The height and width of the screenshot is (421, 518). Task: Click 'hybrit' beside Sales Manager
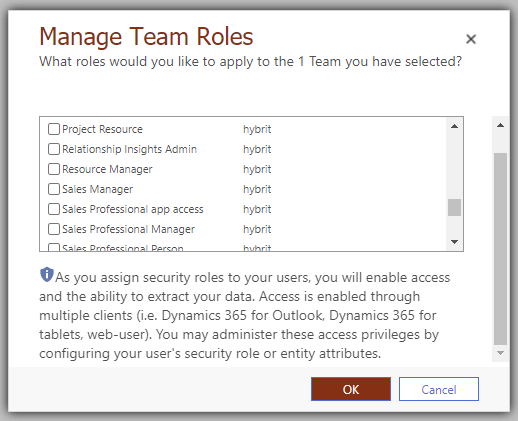point(257,189)
